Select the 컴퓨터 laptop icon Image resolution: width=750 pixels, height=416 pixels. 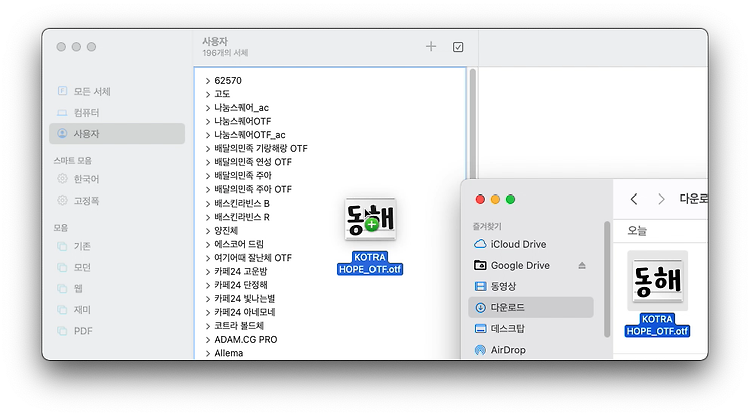coord(62,112)
